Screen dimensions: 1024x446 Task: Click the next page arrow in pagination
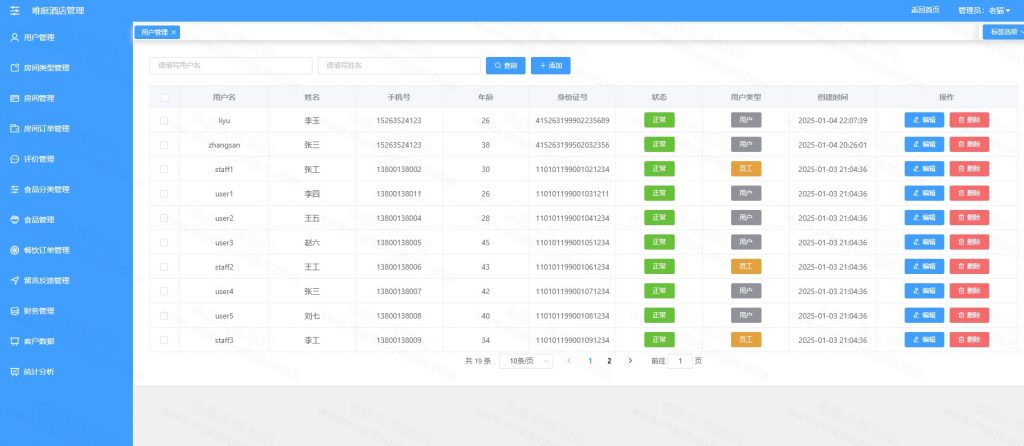(x=630, y=361)
